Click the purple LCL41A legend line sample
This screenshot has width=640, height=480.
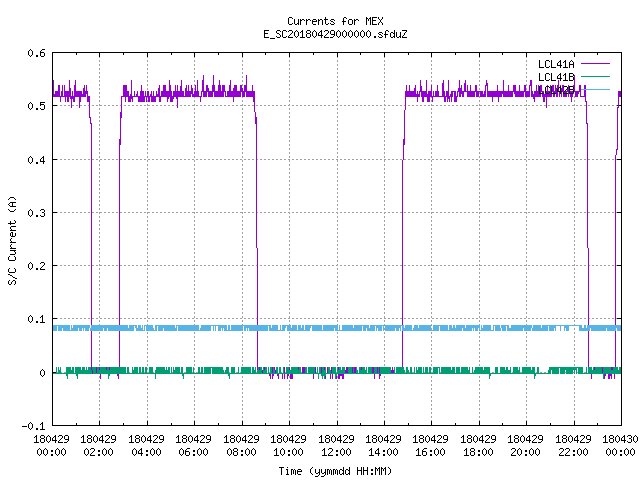coord(595,64)
